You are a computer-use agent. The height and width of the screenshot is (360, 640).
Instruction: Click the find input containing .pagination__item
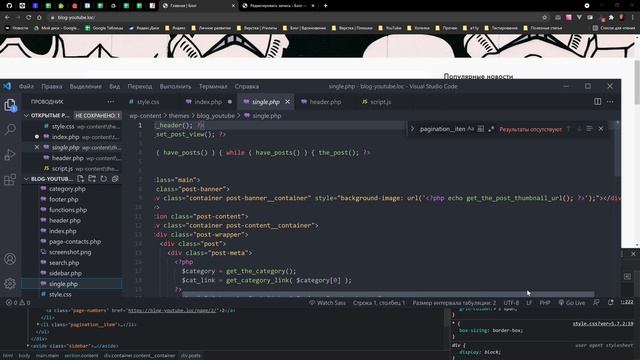click(442, 129)
